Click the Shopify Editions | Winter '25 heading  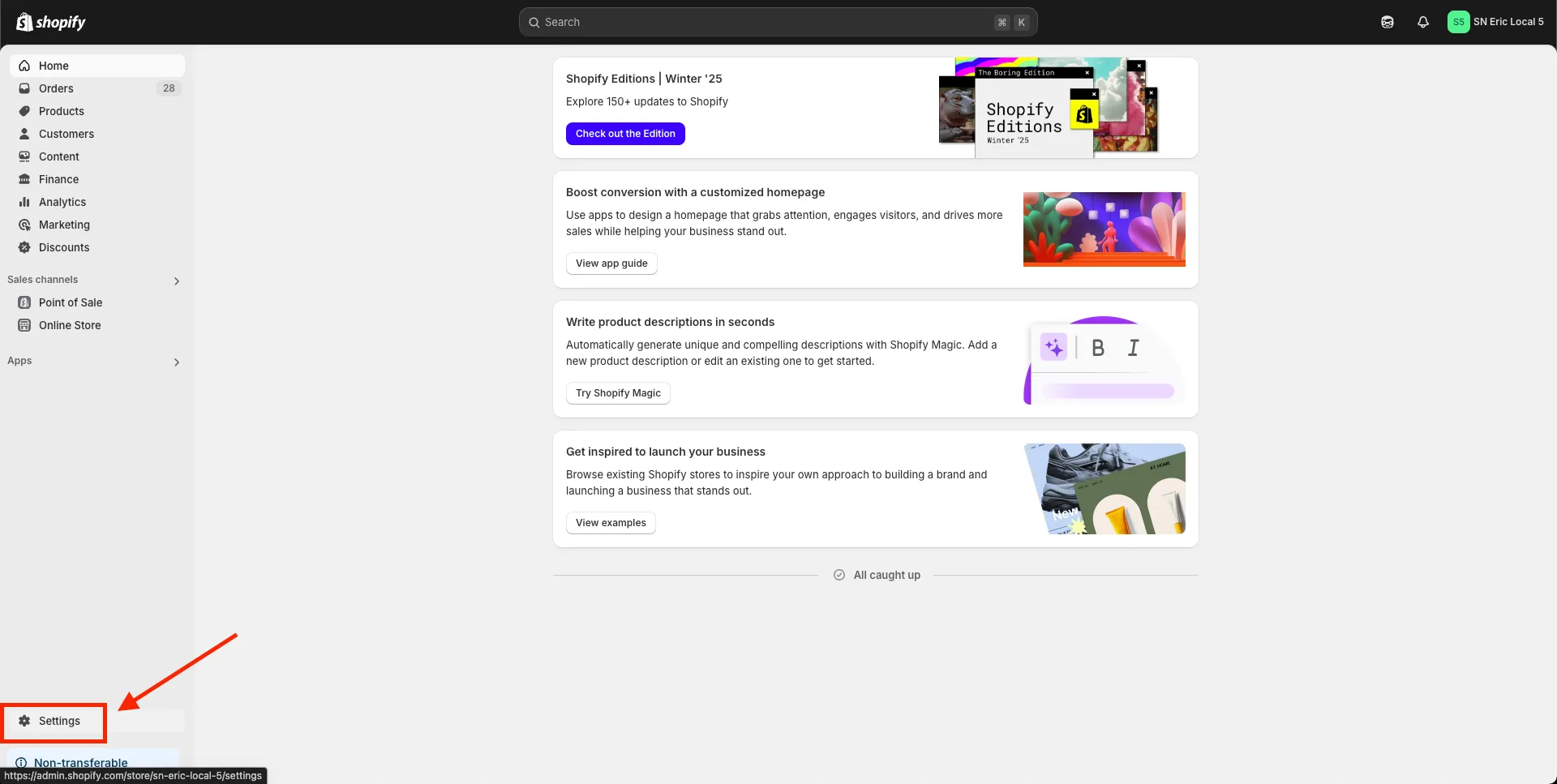[x=644, y=79]
